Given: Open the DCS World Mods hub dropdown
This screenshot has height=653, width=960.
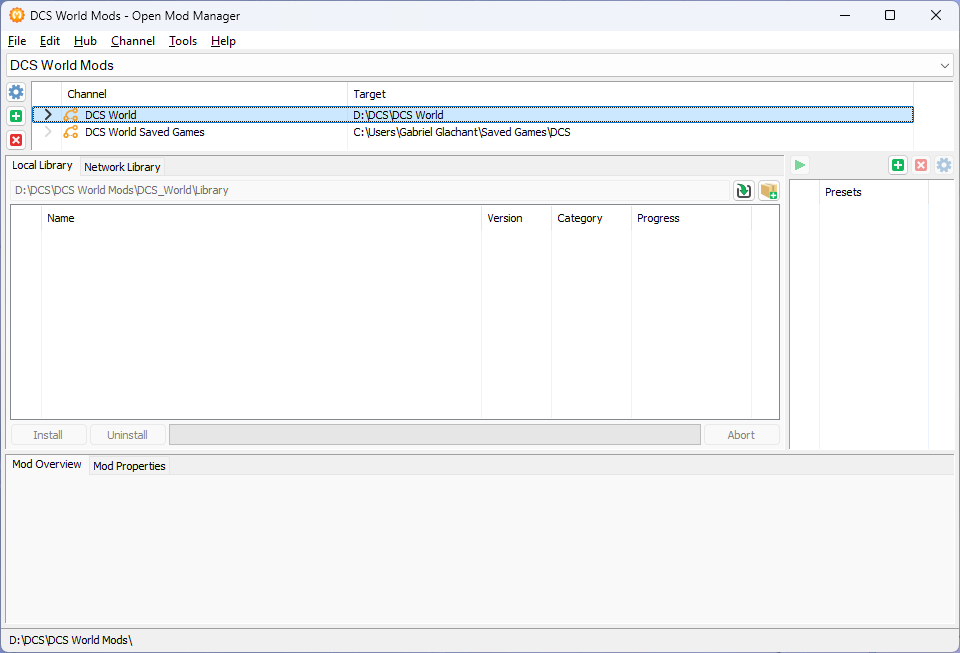Looking at the screenshot, I should (945, 65).
